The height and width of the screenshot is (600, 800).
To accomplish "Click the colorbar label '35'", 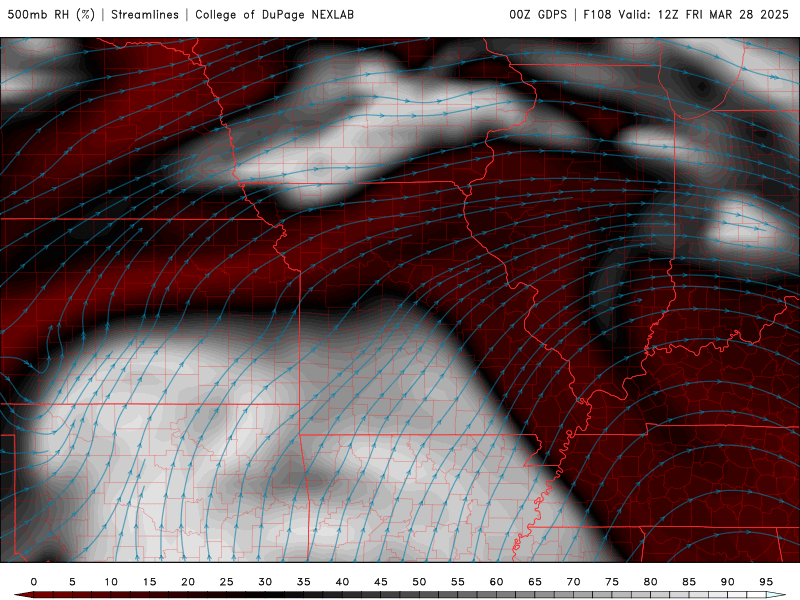I will [x=304, y=582].
